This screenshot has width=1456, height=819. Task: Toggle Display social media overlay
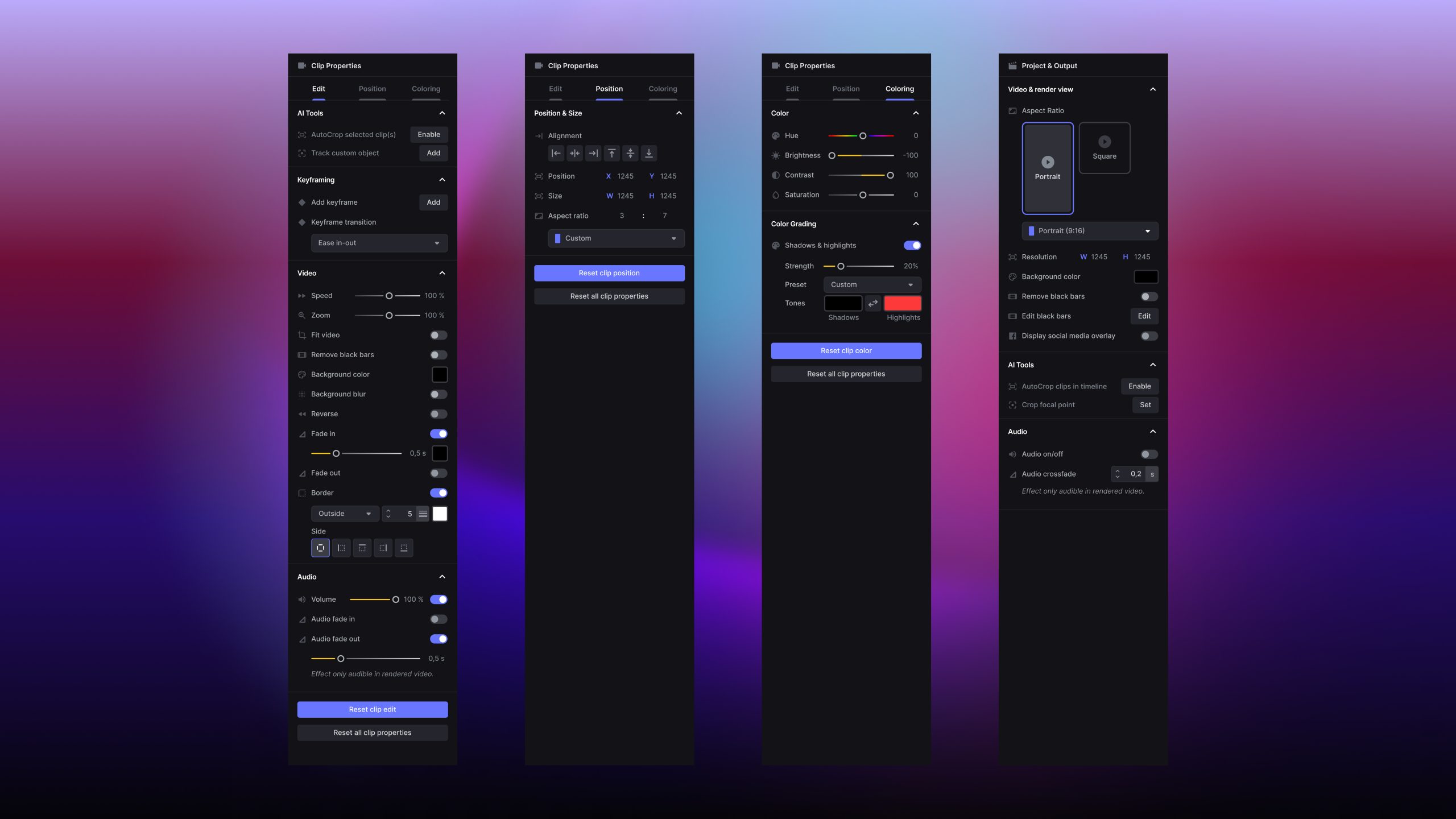[x=1148, y=336]
